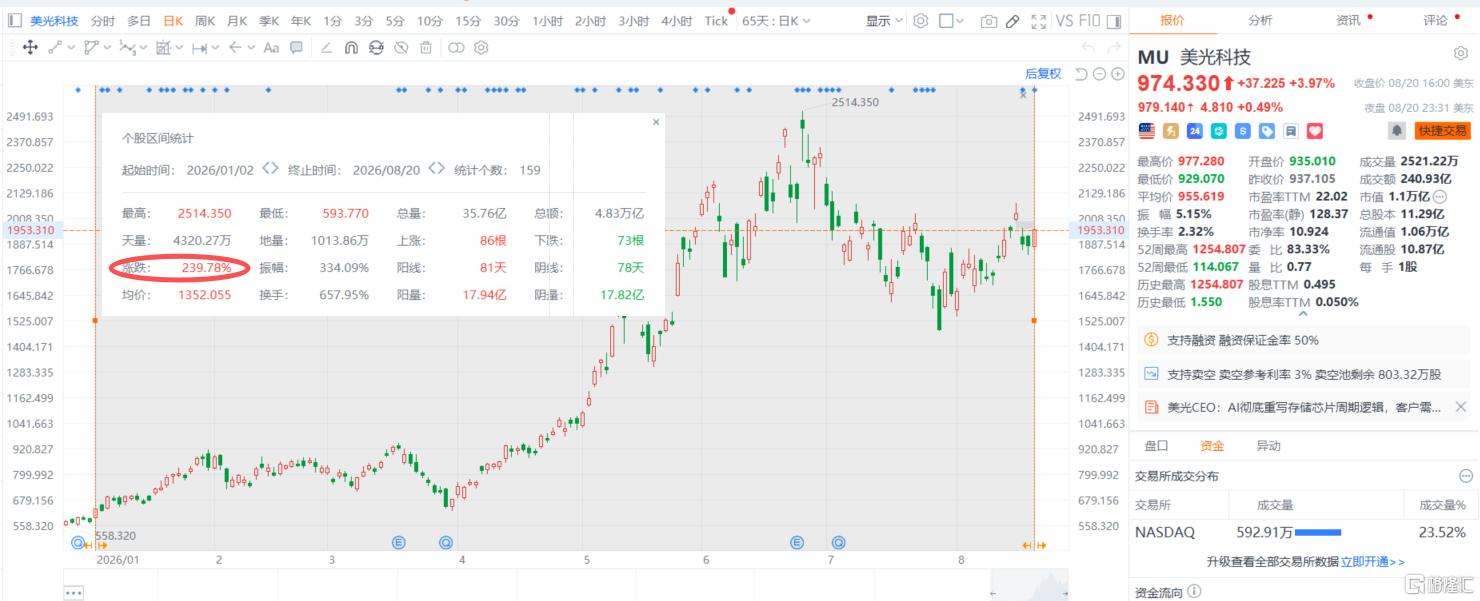Hide all drawings with crossed-eye icon
1480x601 pixels.
[401, 47]
